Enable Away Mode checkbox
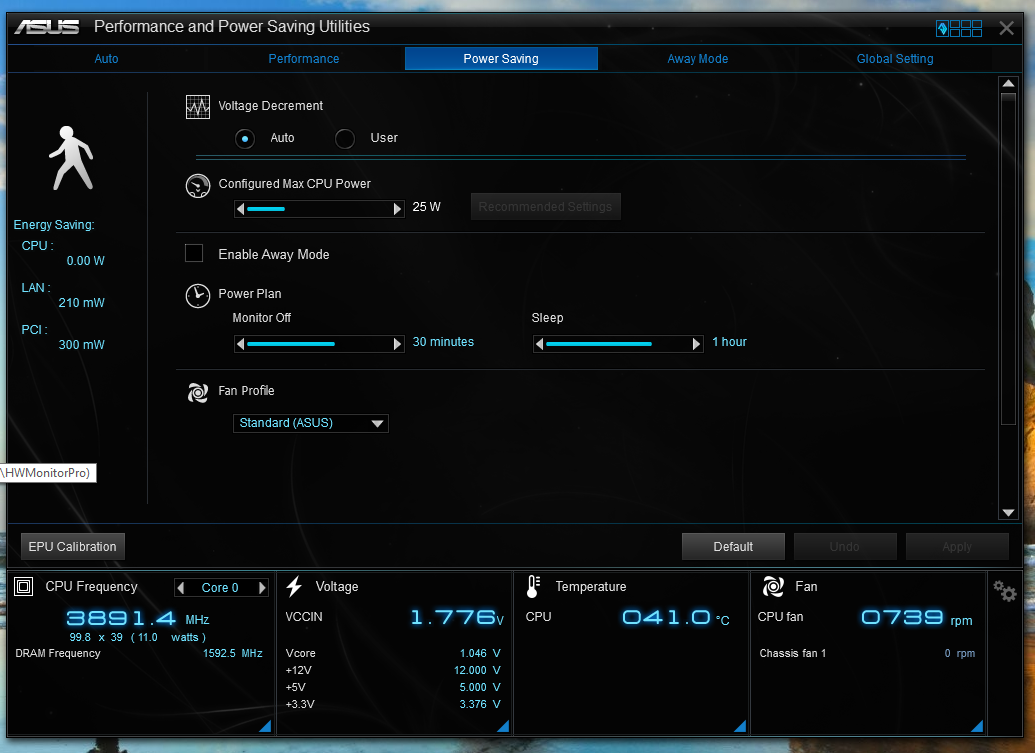Viewport: 1035px width, 753px height. [x=194, y=253]
